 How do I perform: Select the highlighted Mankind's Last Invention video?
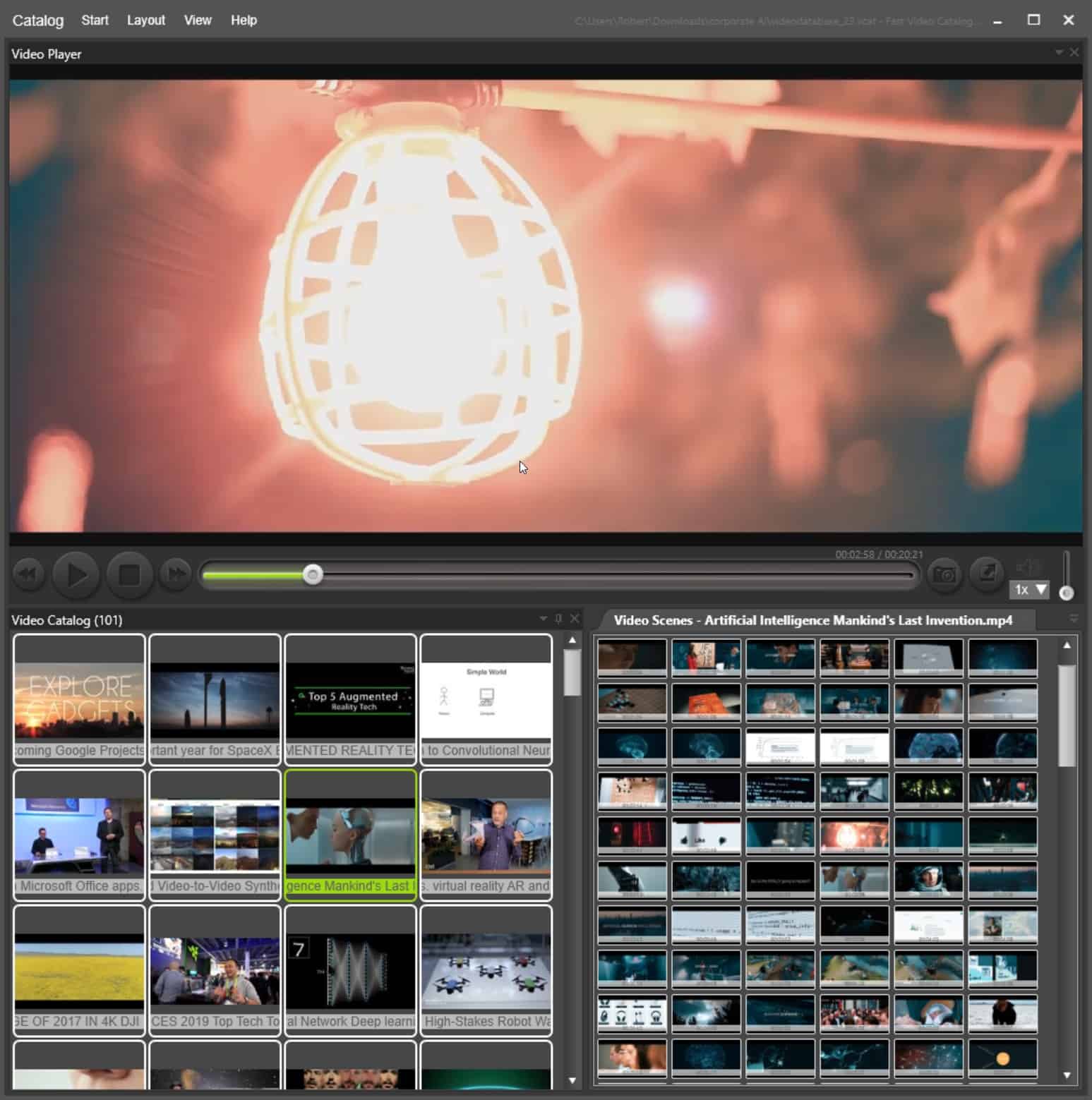click(x=350, y=835)
